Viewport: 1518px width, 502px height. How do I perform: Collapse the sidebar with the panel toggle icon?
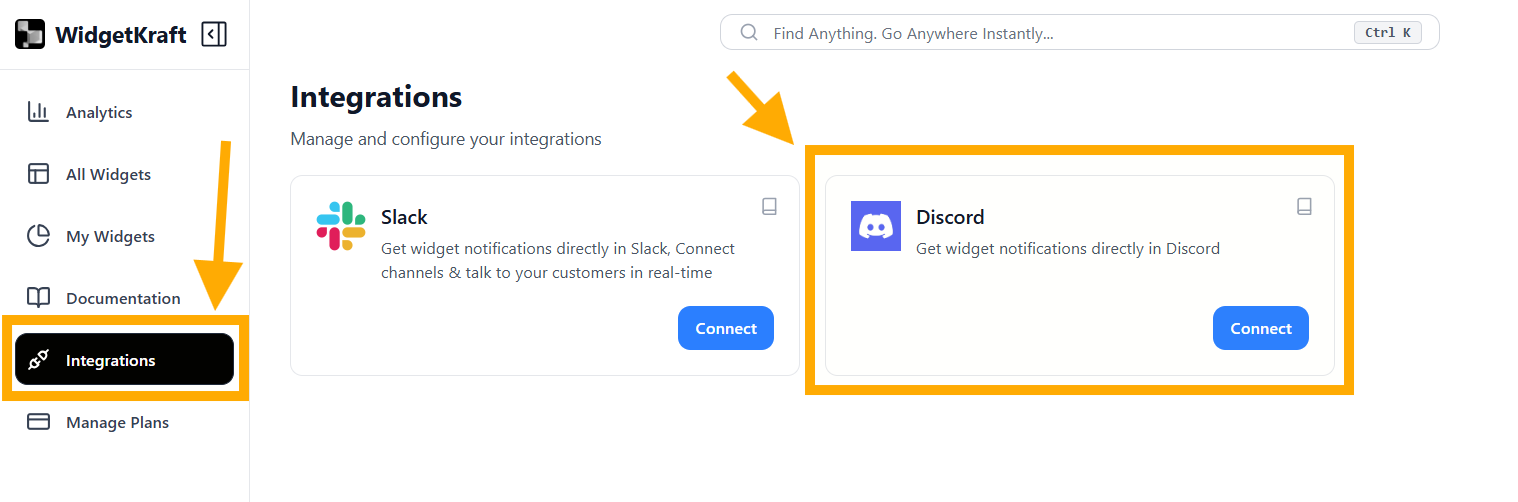click(213, 35)
